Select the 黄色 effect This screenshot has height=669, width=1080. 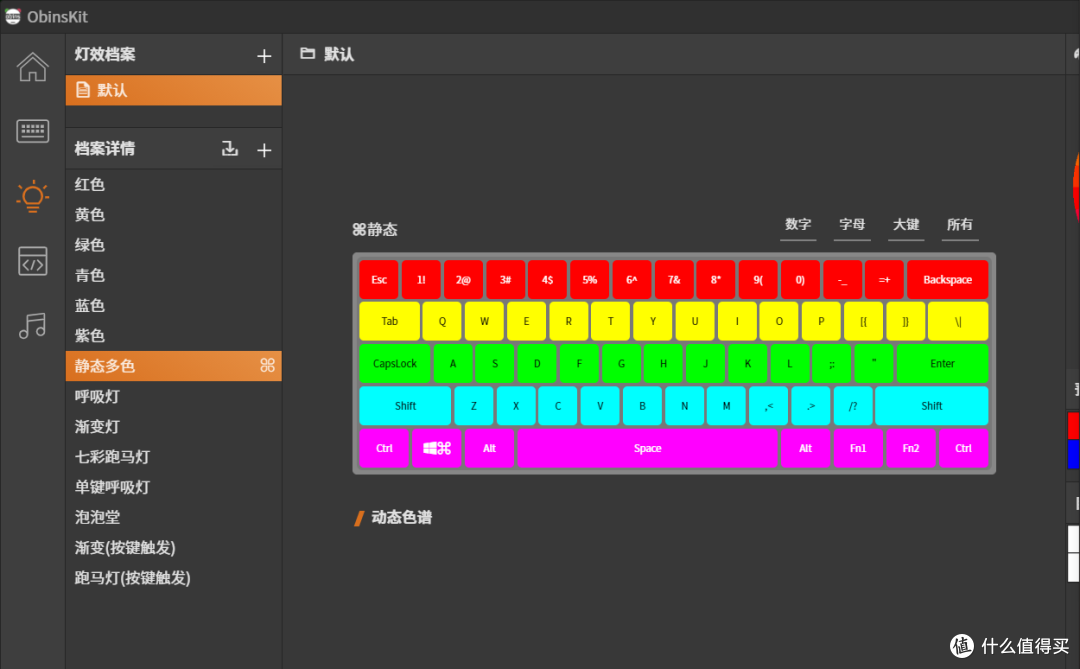pyautogui.click(x=174, y=214)
